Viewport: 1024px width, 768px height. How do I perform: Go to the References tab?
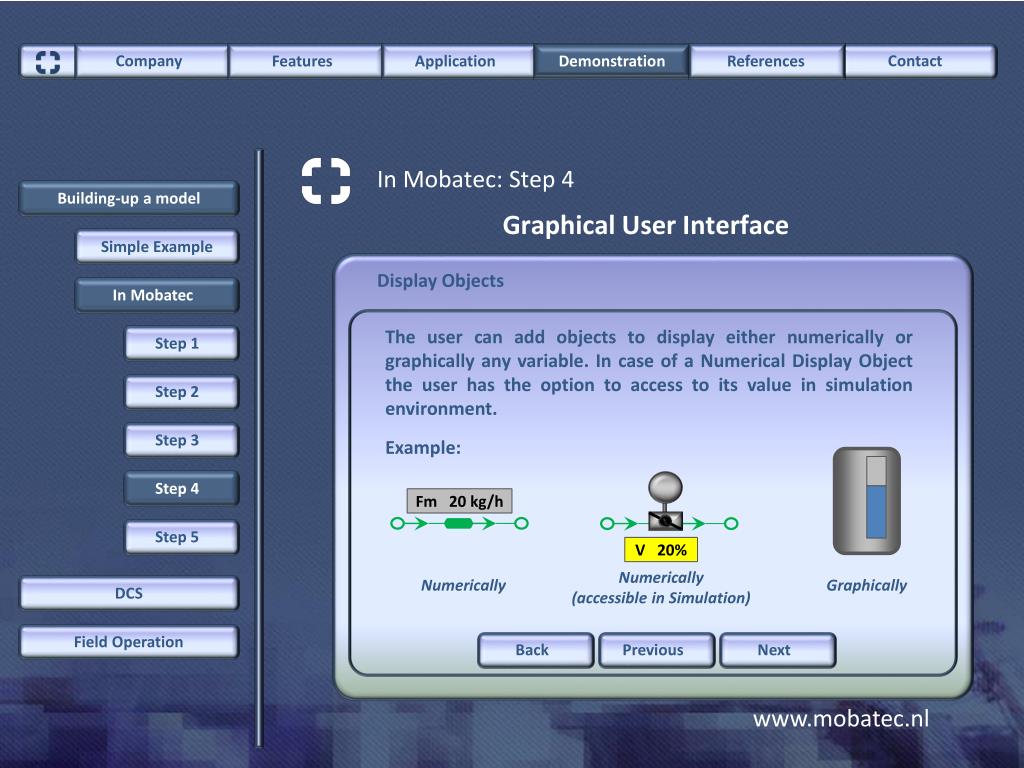767,61
